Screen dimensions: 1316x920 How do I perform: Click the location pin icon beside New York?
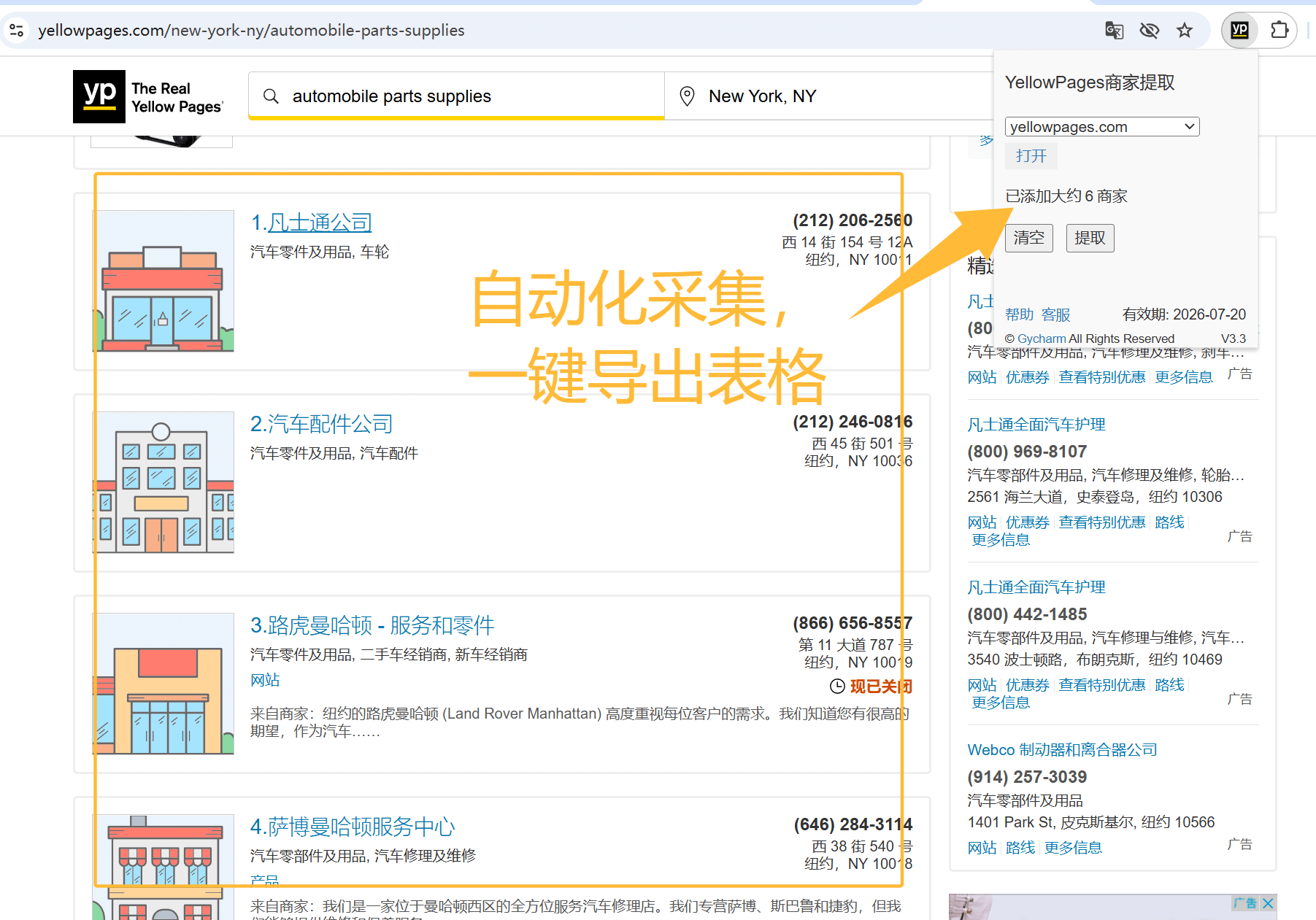tap(687, 96)
